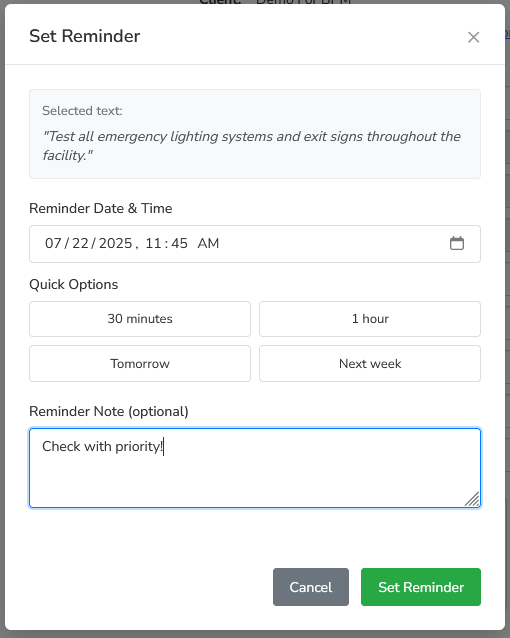Select the hour value 11

click(x=153, y=243)
